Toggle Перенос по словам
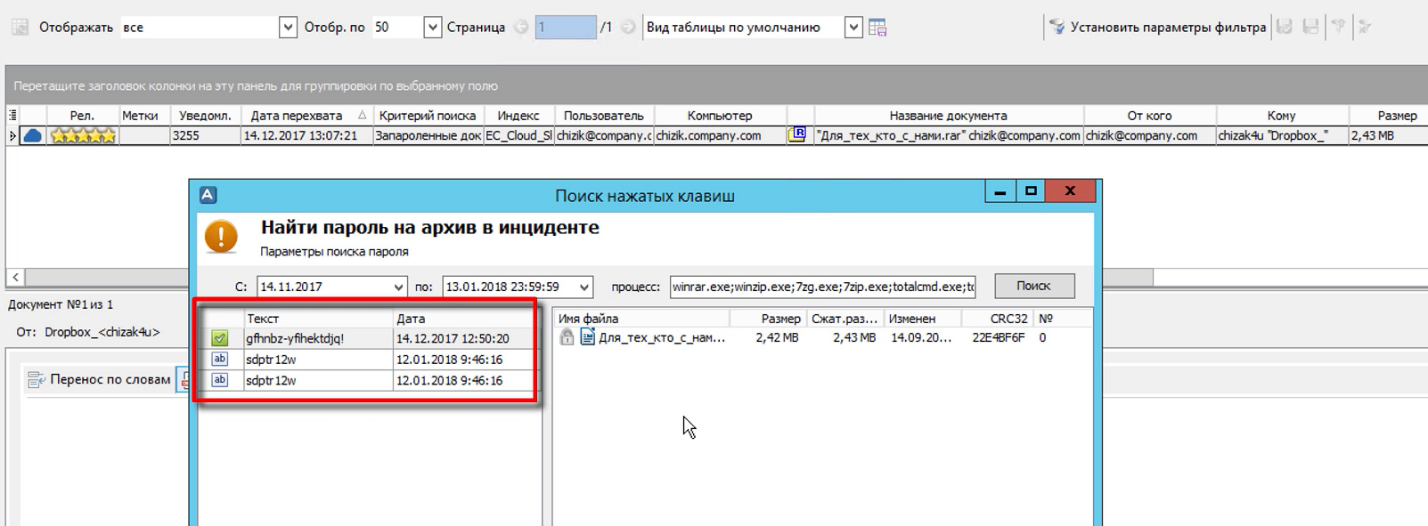Viewport: 1428px width, 526px height. (x=98, y=380)
